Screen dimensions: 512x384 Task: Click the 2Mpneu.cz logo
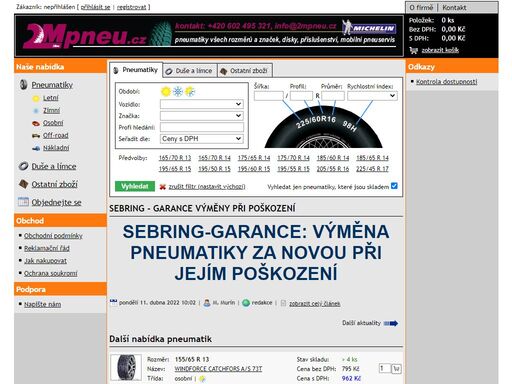click(85, 36)
